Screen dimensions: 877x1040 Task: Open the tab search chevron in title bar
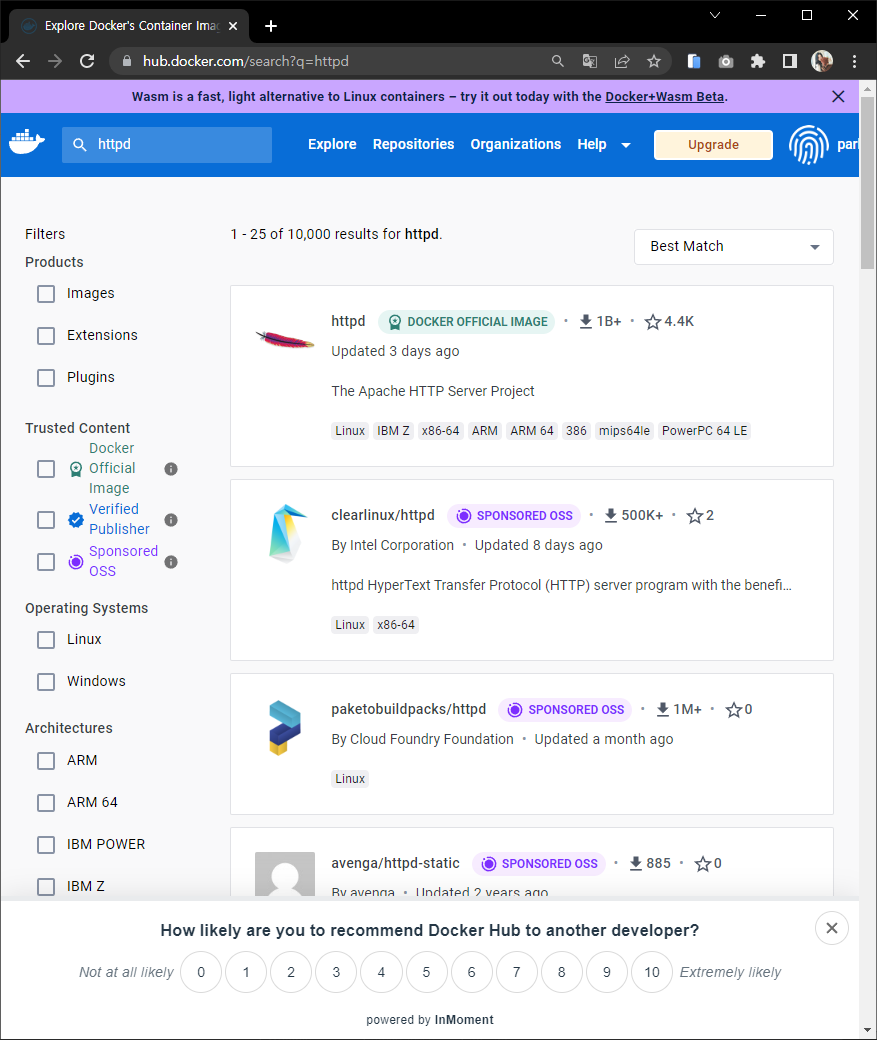coord(714,15)
